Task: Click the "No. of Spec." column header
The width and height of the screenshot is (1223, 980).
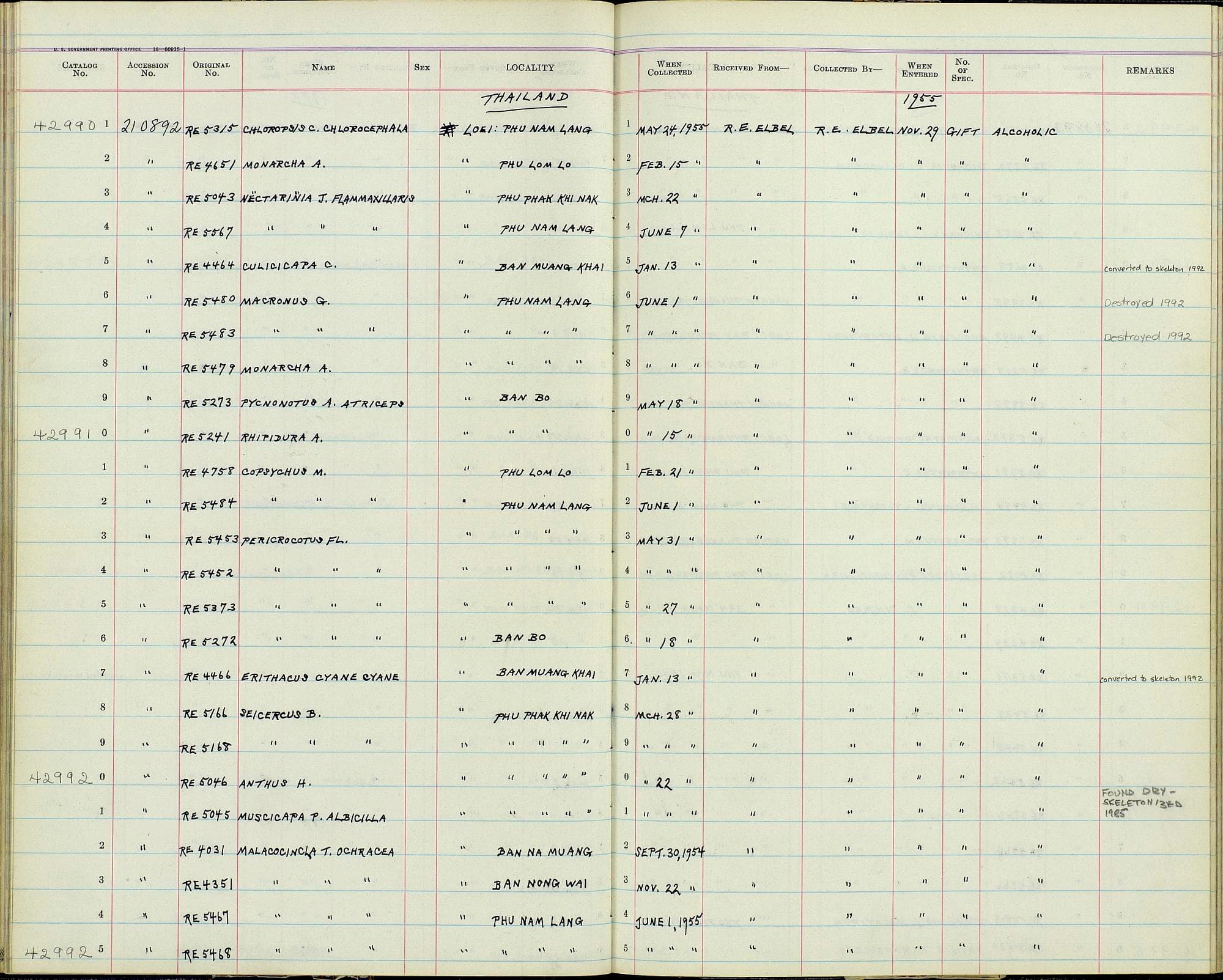Action: [x=962, y=70]
